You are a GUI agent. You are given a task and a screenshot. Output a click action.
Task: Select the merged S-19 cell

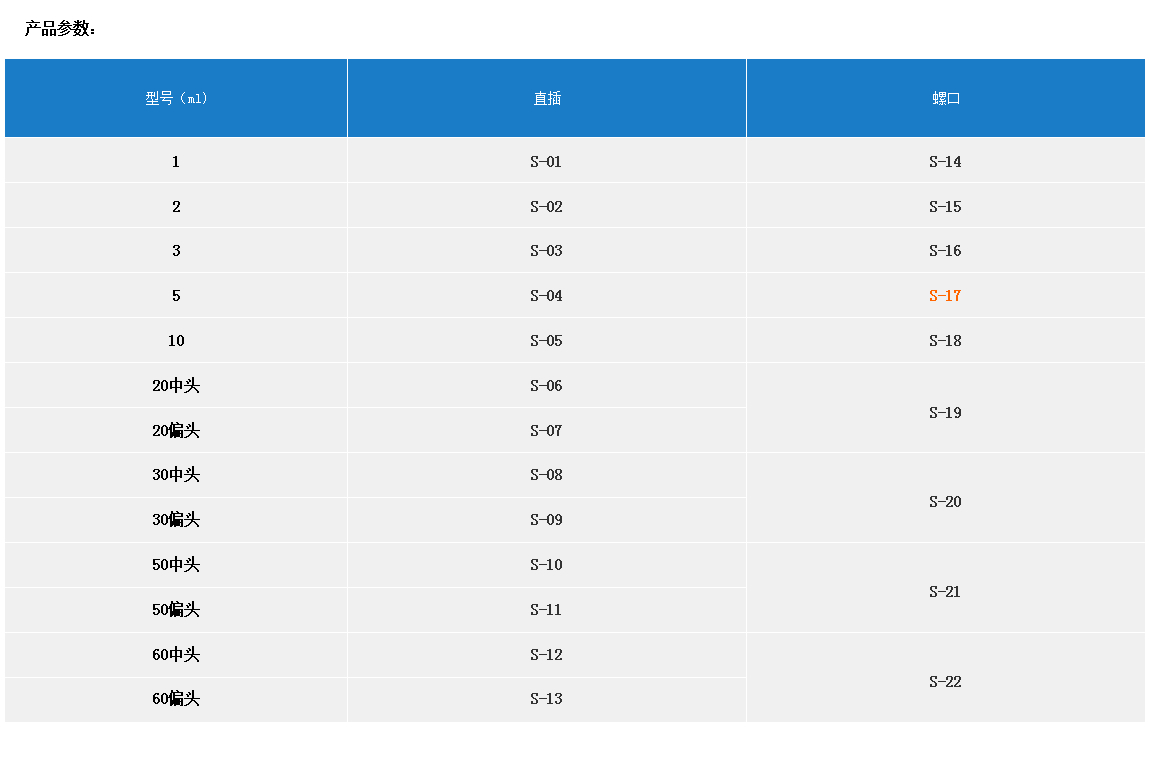click(945, 413)
